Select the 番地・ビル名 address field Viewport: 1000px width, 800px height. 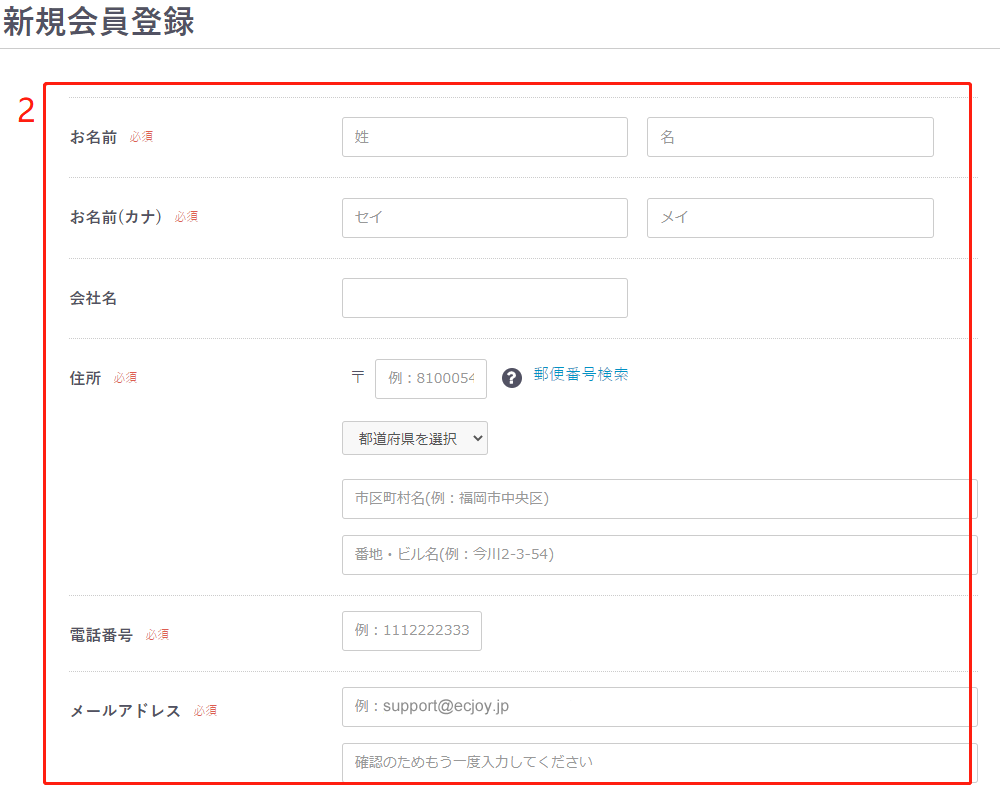click(658, 554)
